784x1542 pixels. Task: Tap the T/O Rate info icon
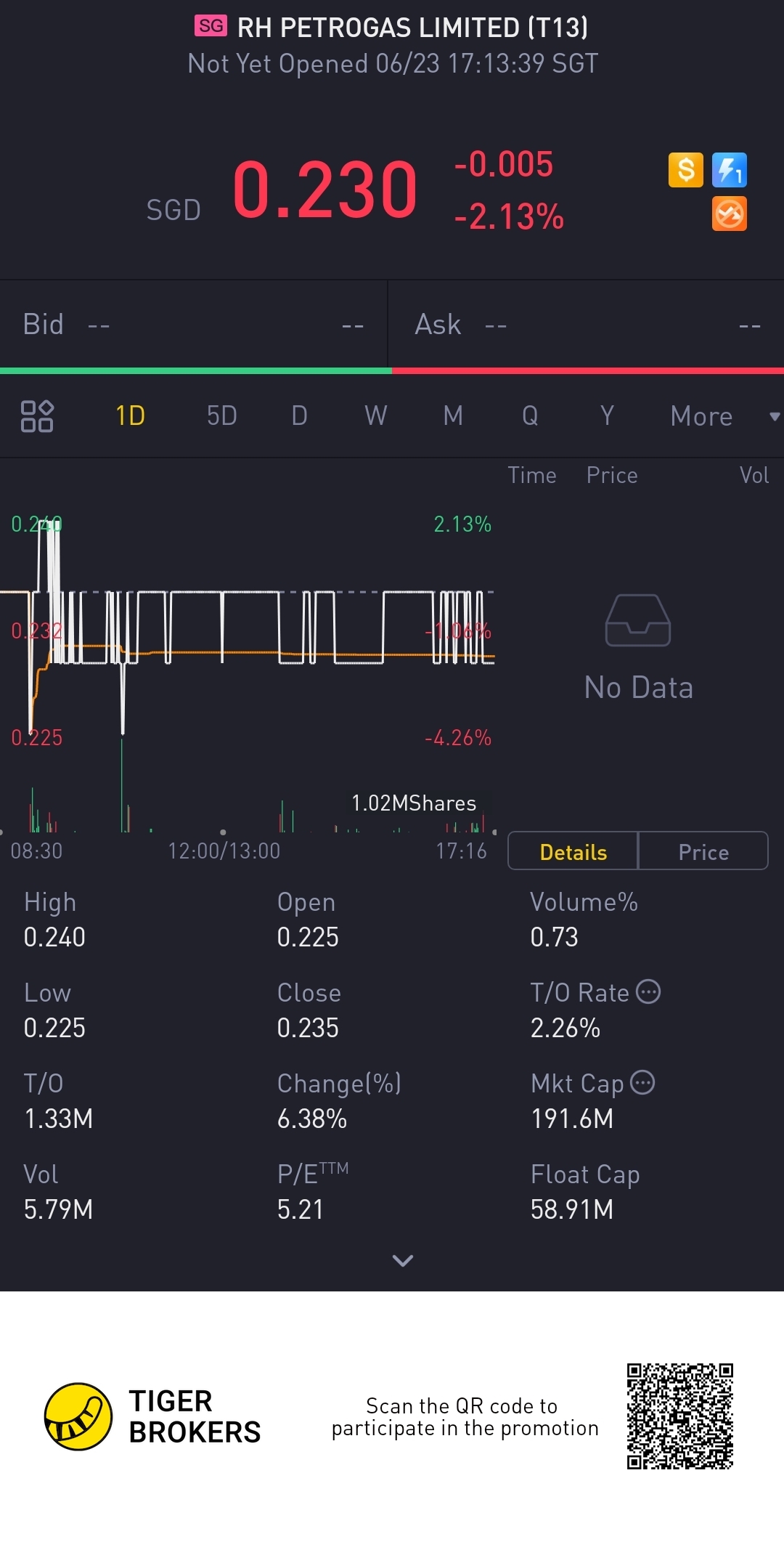click(x=648, y=991)
